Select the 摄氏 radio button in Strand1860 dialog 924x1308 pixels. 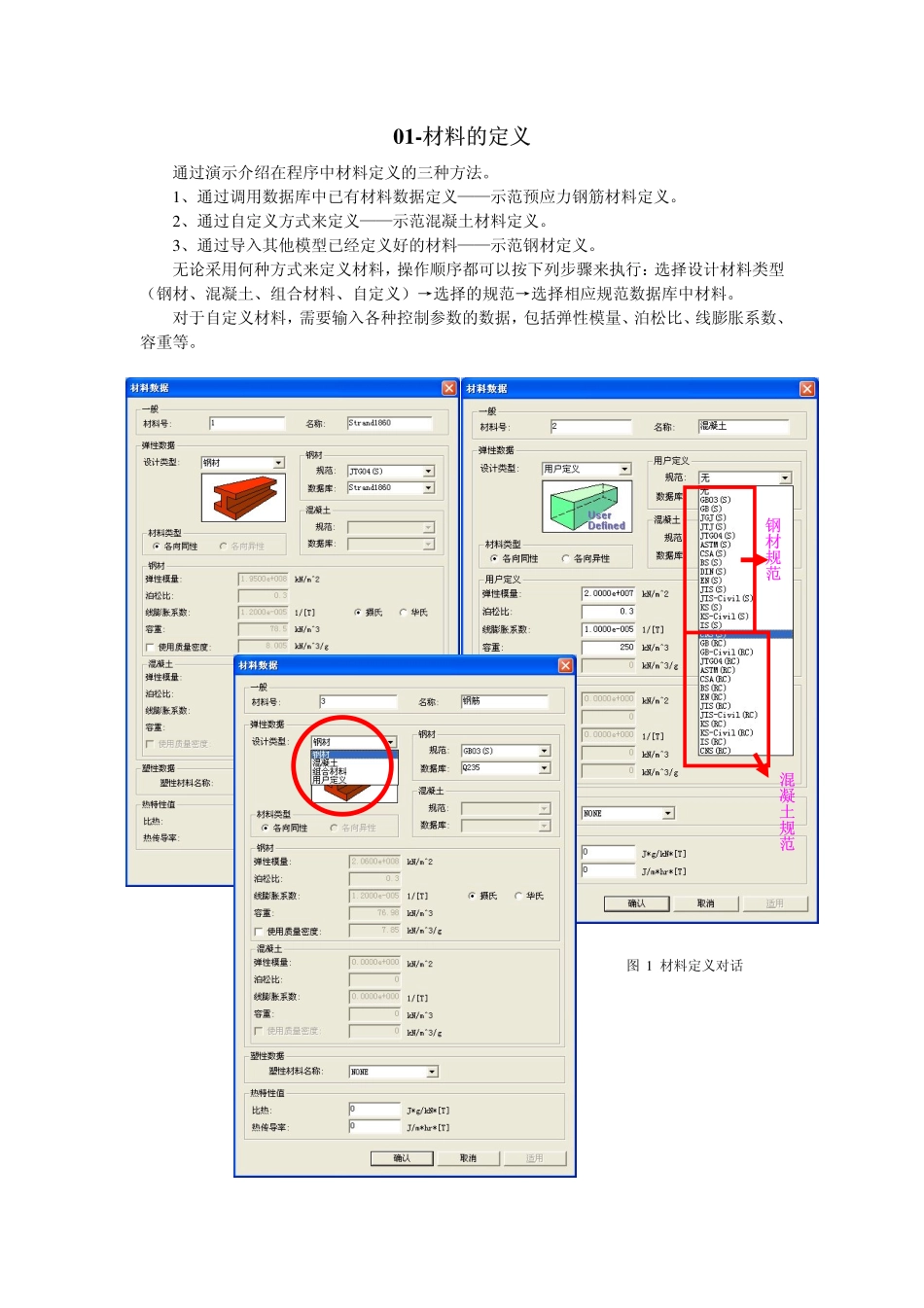358,612
